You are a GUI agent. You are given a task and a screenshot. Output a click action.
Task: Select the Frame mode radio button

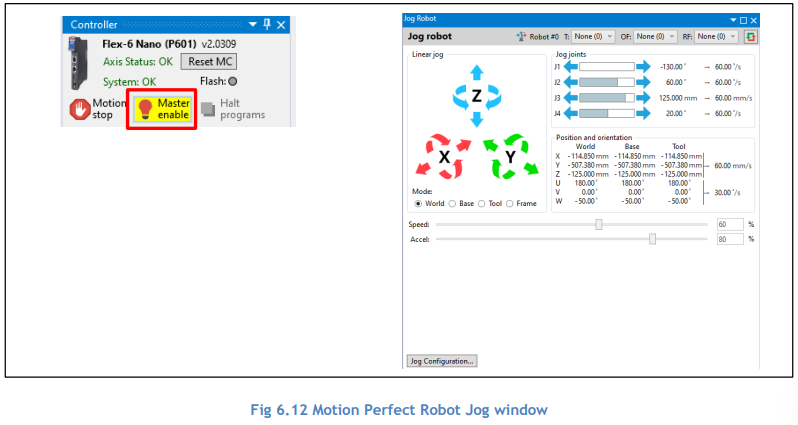[509, 204]
